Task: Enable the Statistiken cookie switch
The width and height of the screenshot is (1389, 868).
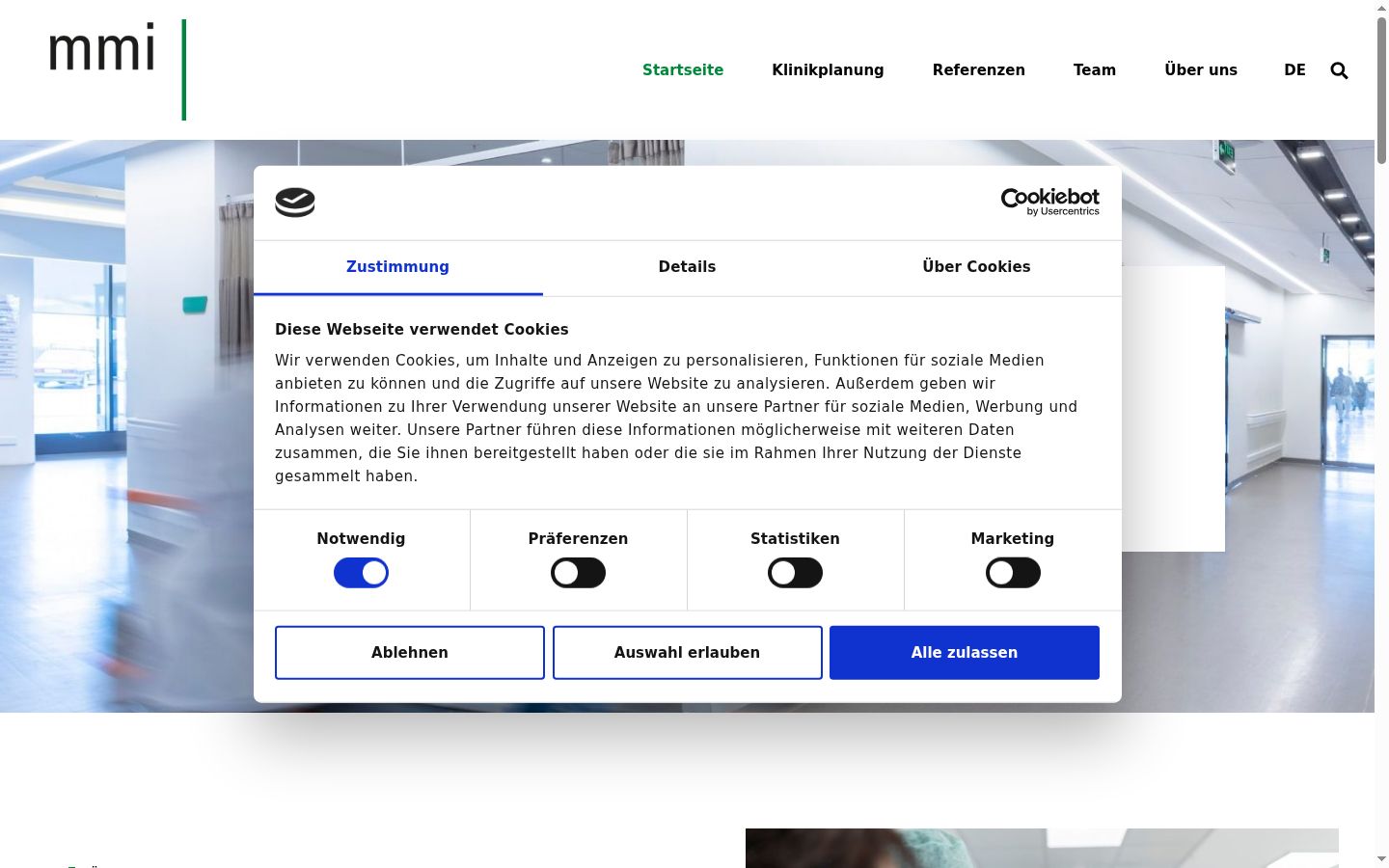Action: pyautogui.click(x=795, y=573)
